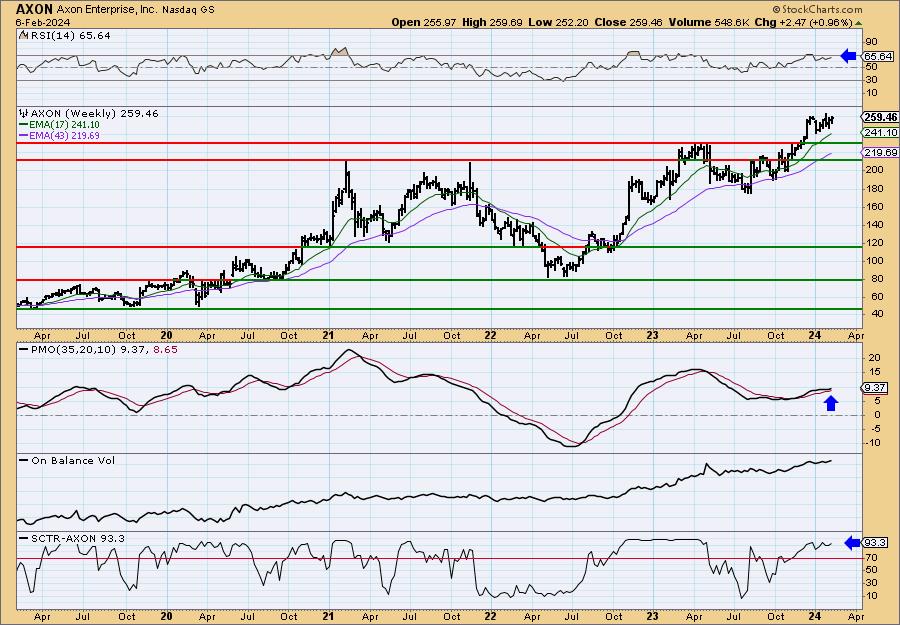Click the PMO(35,20,10) 9.37, 8.65 label
This screenshot has height=625, width=900.
(x=104, y=350)
